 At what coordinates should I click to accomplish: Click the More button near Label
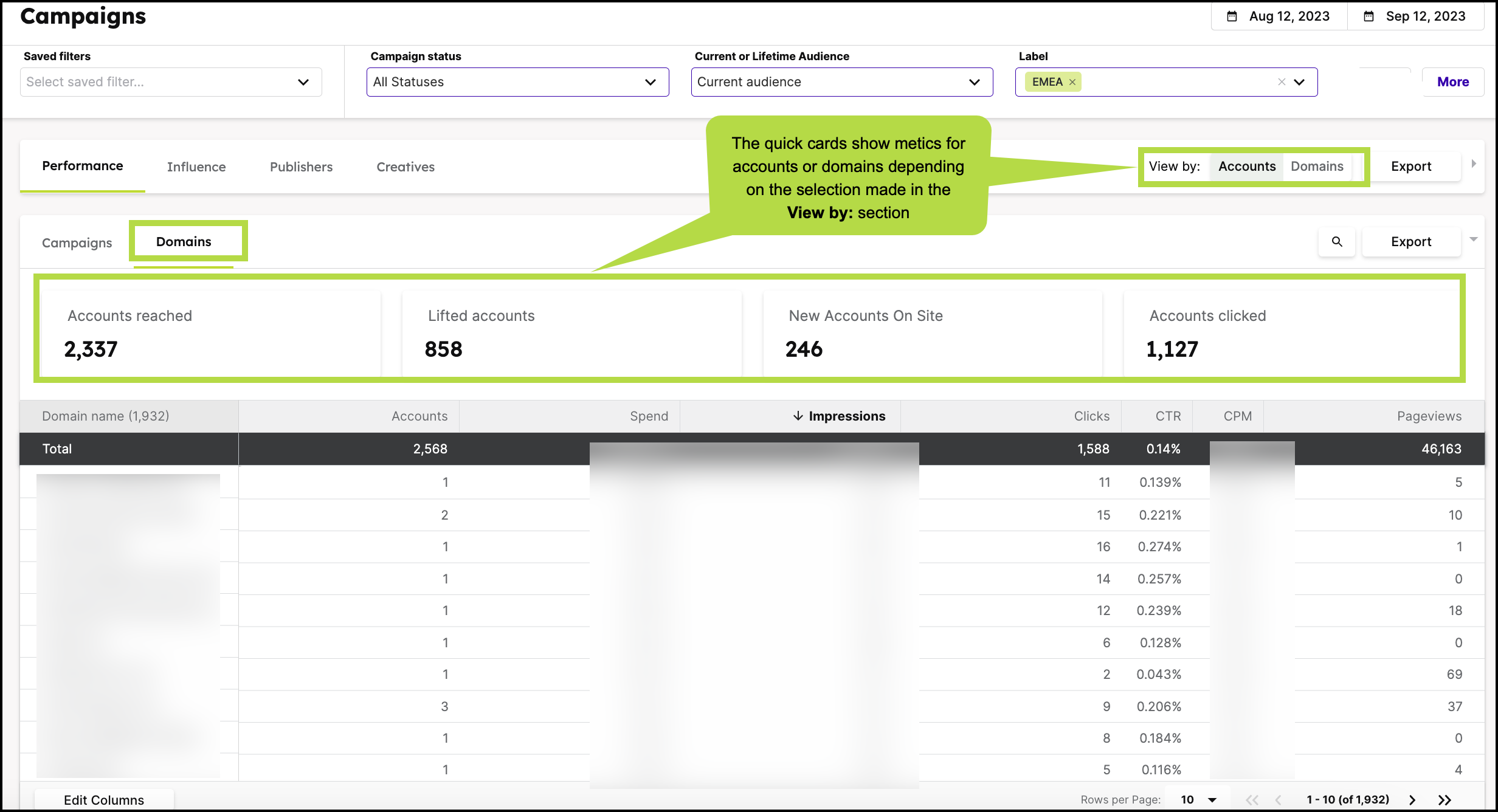pyautogui.click(x=1453, y=81)
